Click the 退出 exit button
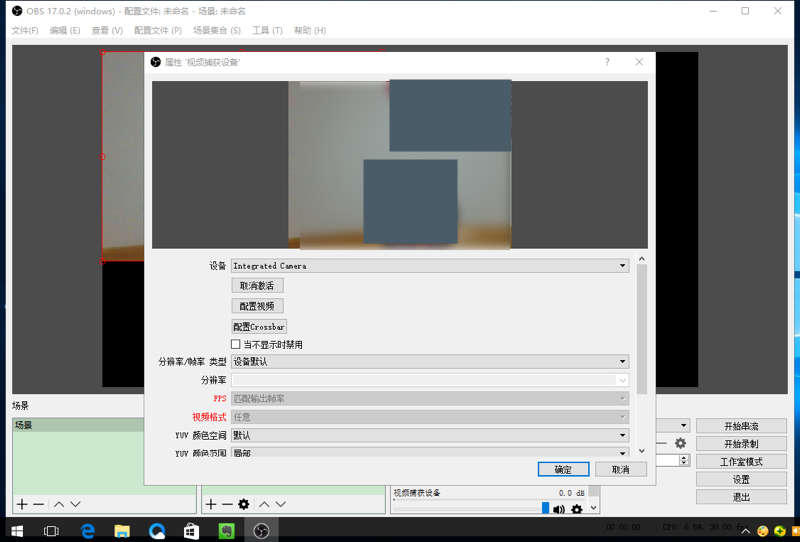Image resolution: width=800 pixels, height=542 pixels. [741, 497]
